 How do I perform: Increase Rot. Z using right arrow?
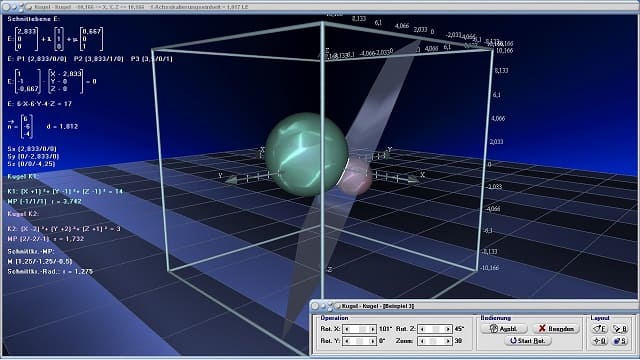click(448, 329)
